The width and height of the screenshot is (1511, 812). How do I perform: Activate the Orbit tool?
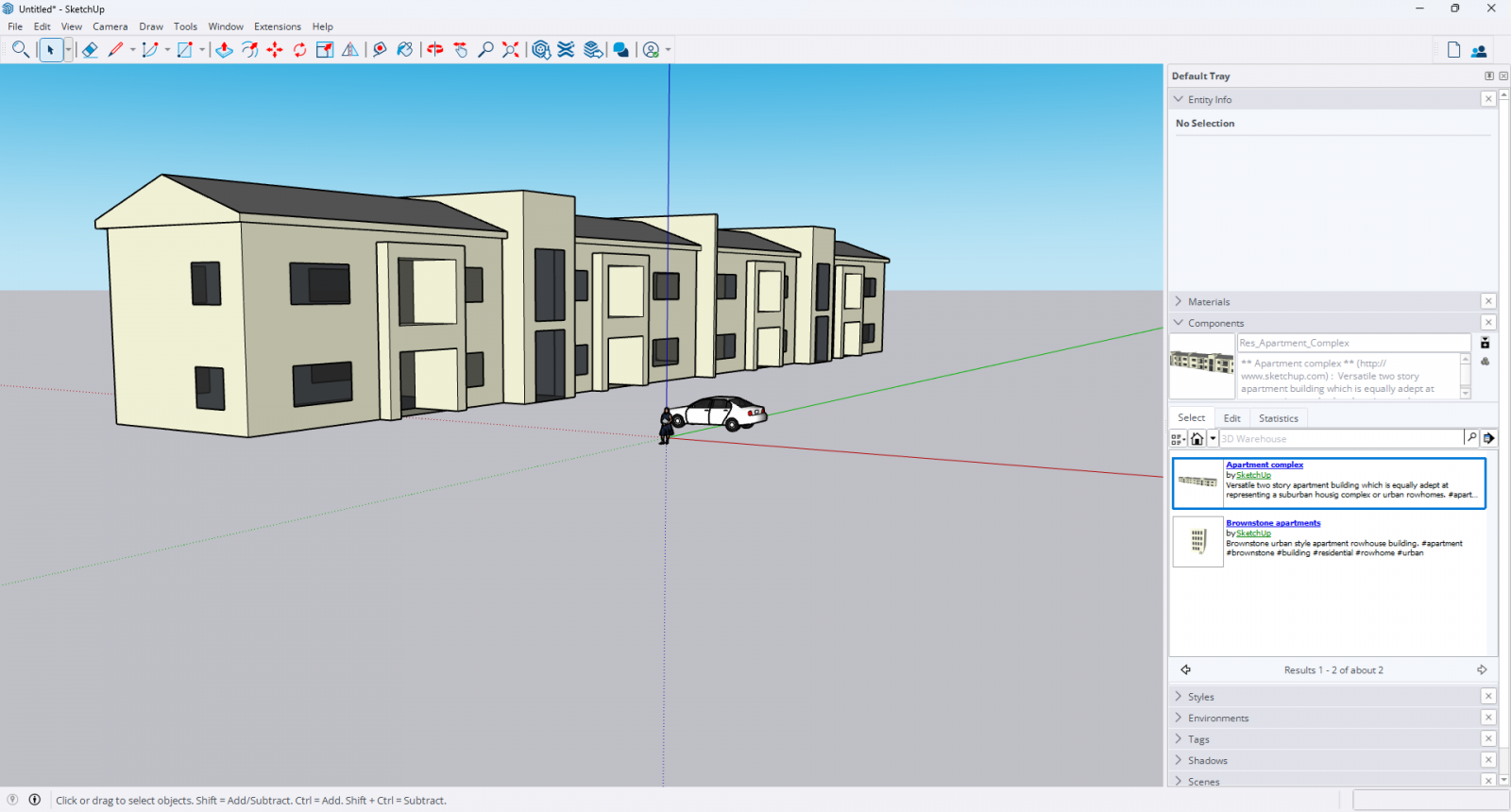[435, 50]
